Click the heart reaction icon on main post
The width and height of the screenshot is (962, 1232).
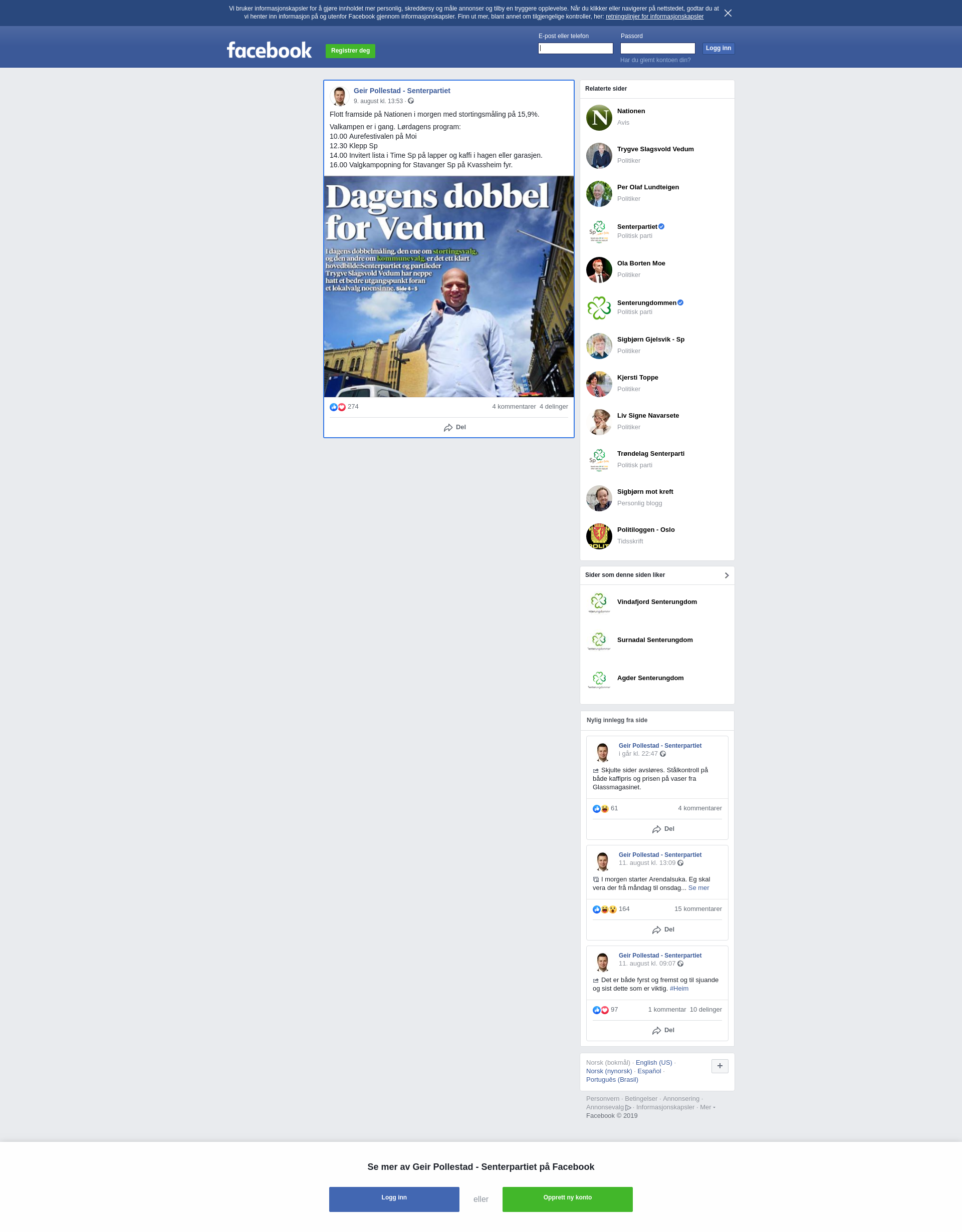click(x=341, y=407)
